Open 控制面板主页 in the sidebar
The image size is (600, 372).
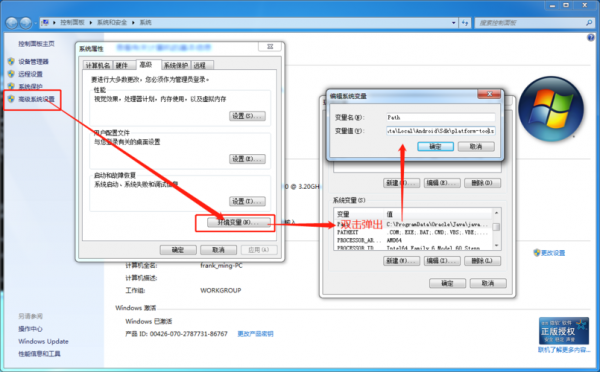tap(36, 44)
